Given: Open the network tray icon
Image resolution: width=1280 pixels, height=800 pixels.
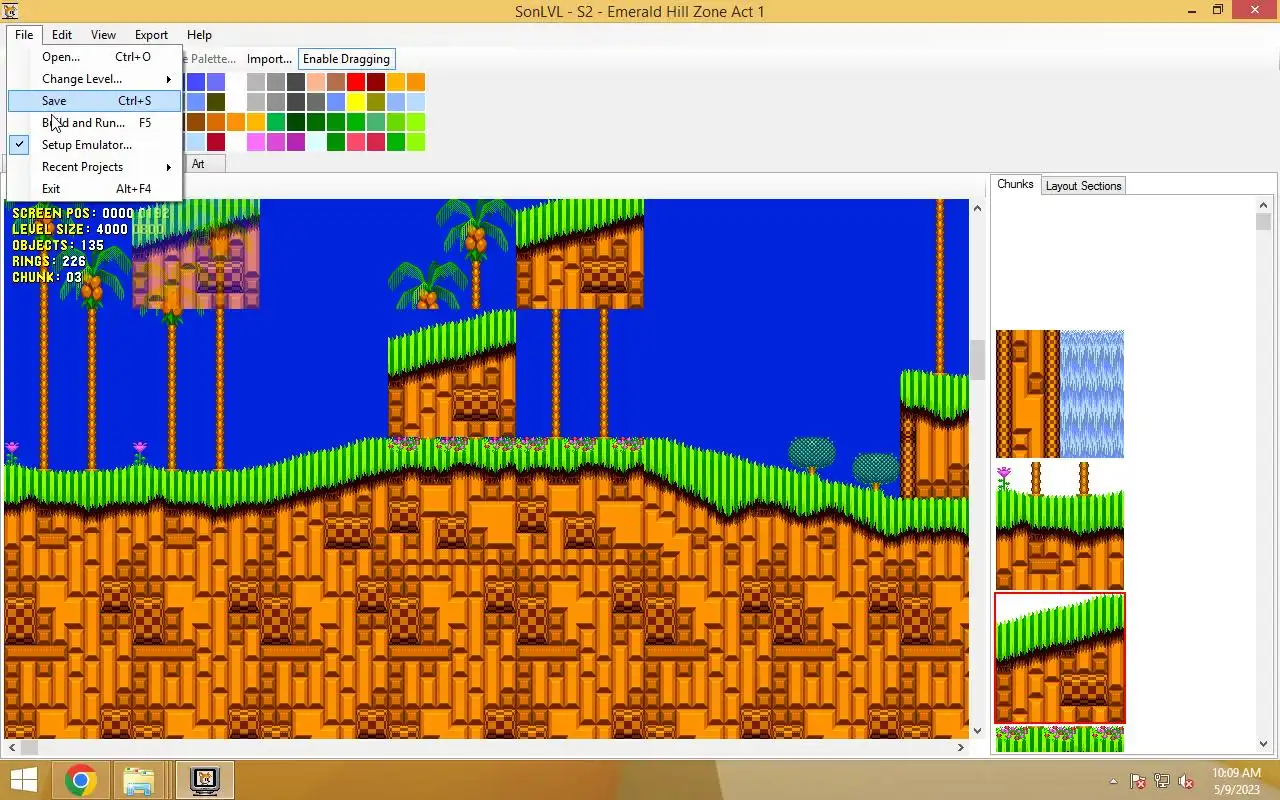Looking at the screenshot, I should (x=1162, y=781).
